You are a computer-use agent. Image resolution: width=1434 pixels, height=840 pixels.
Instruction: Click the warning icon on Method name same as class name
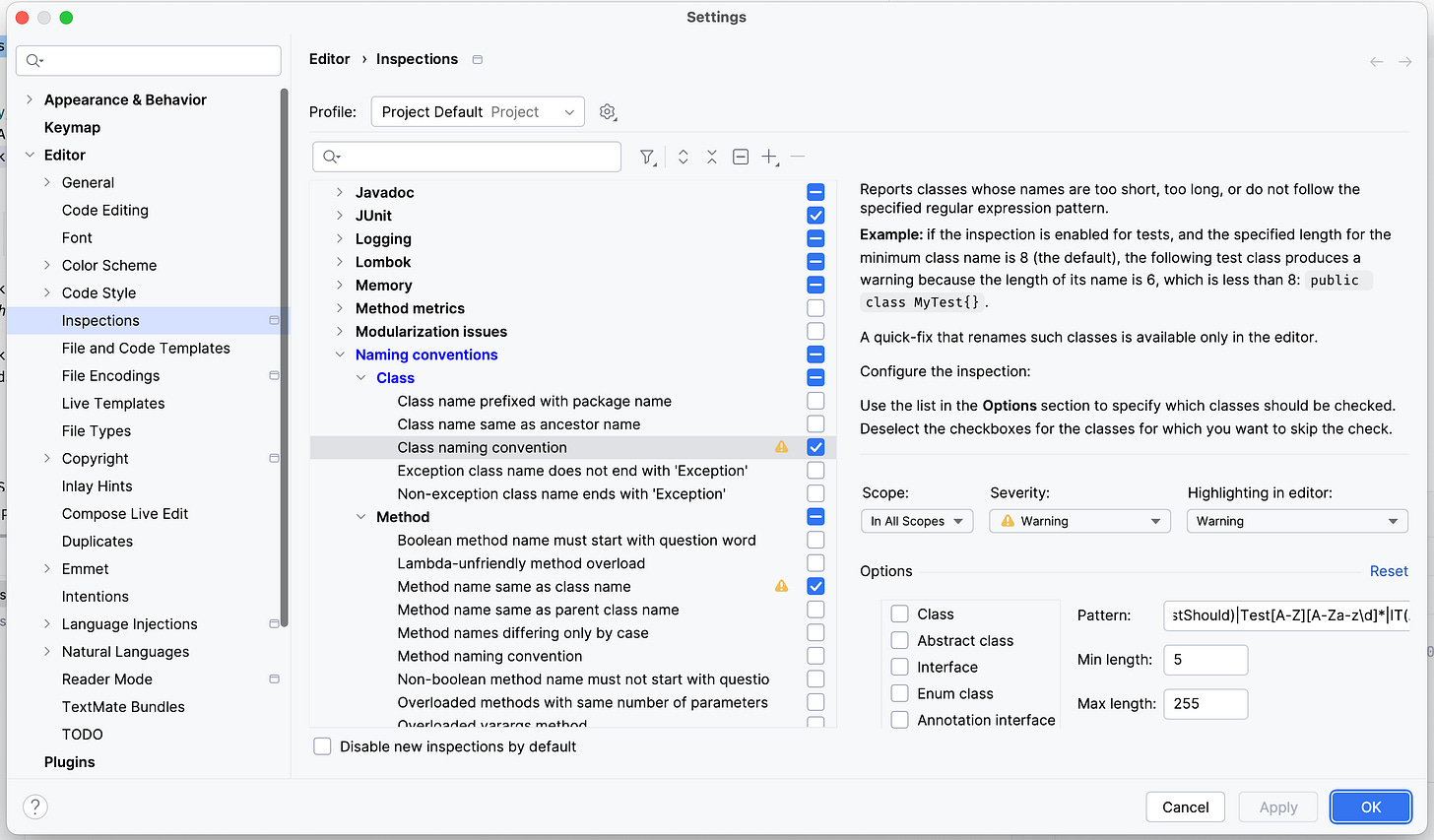coord(781,586)
